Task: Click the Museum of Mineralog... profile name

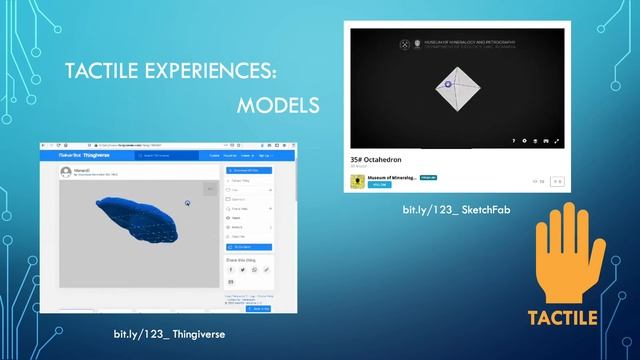Action: (x=392, y=178)
